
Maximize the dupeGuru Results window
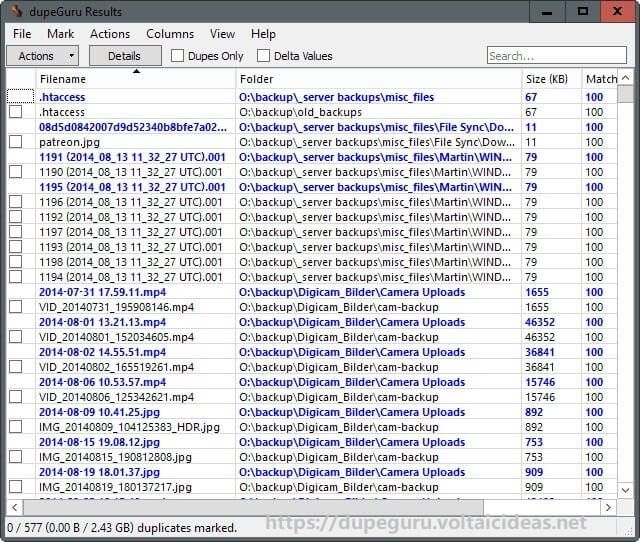[x=583, y=11]
